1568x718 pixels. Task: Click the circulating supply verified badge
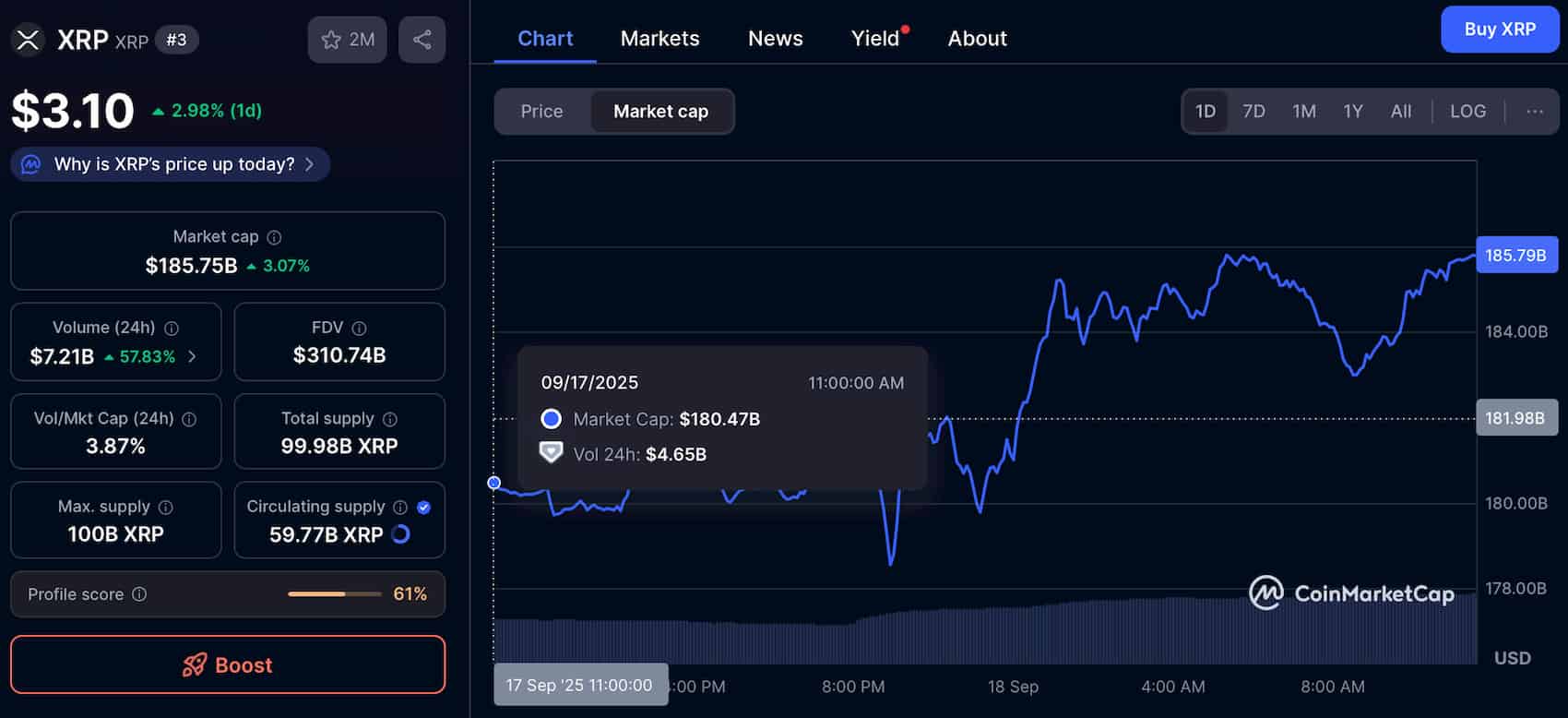(x=423, y=507)
